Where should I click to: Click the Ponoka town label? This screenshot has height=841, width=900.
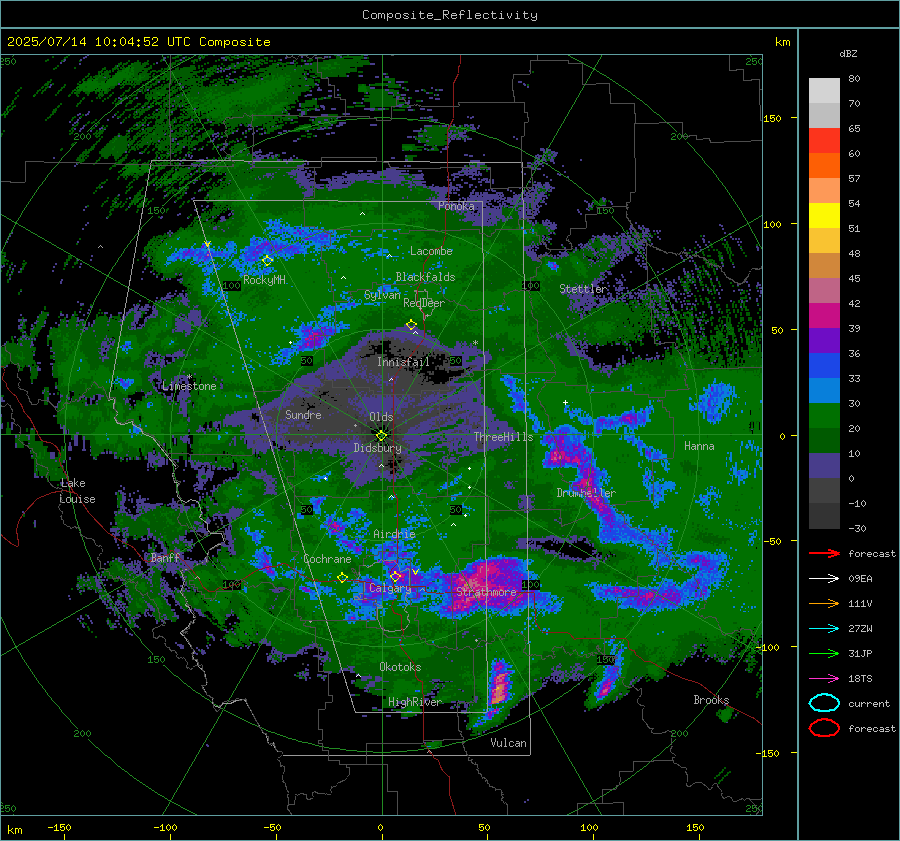[456, 206]
